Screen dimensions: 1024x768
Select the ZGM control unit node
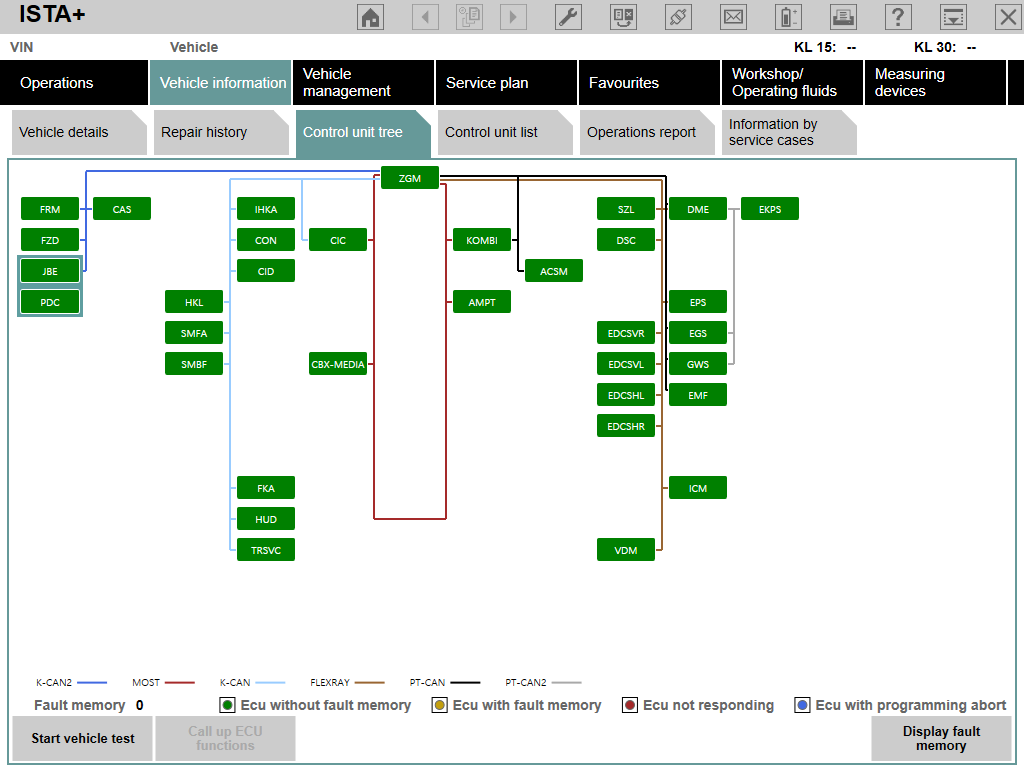(x=409, y=178)
